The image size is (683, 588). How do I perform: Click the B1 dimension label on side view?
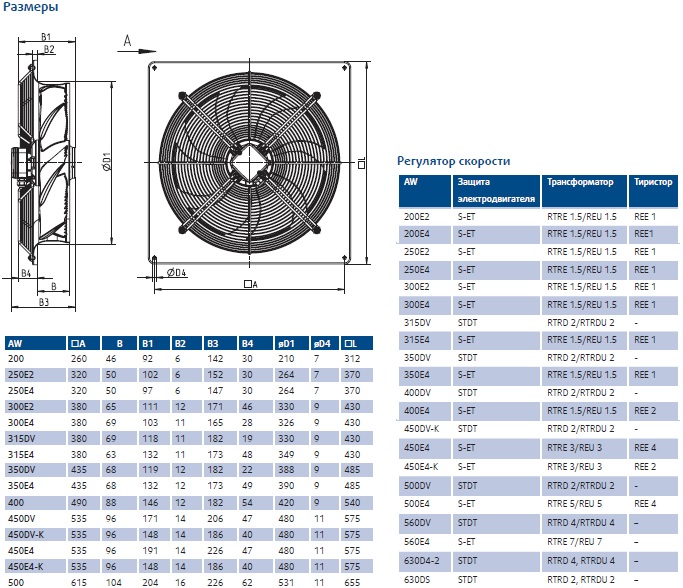click(x=46, y=37)
